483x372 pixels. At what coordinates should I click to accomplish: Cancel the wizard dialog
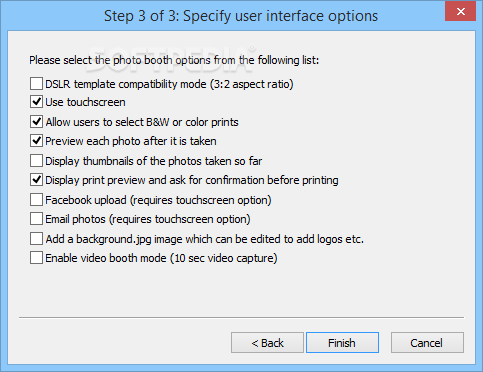tap(427, 342)
